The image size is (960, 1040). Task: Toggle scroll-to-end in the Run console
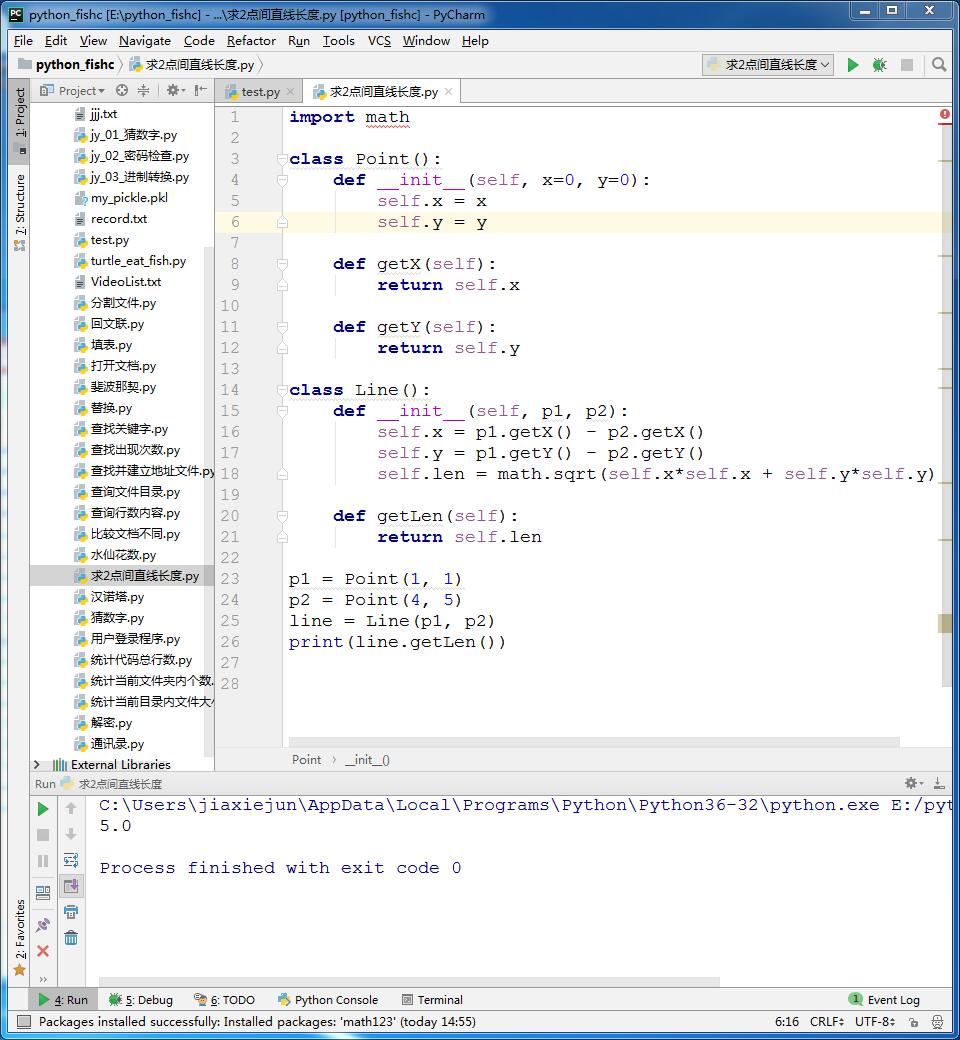tap(71, 886)
